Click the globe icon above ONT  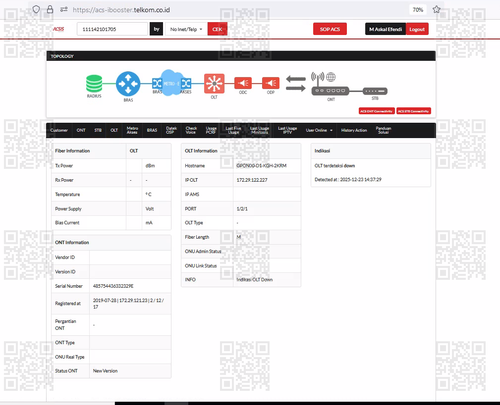(331, 77)
